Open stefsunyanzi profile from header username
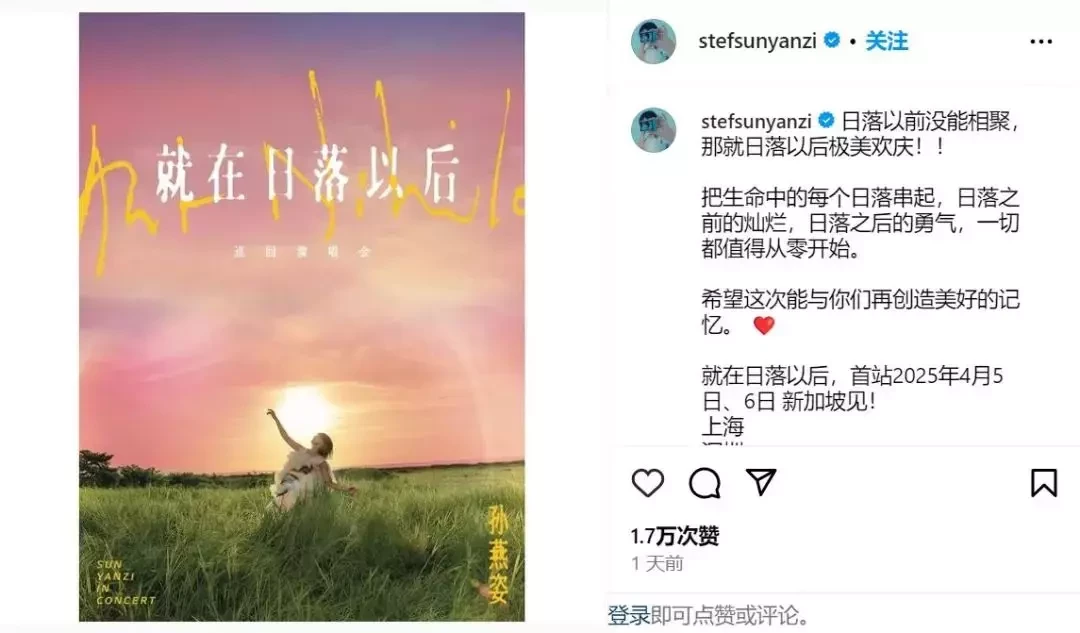This screenshot has height=633, width=1080. (757, 41)
